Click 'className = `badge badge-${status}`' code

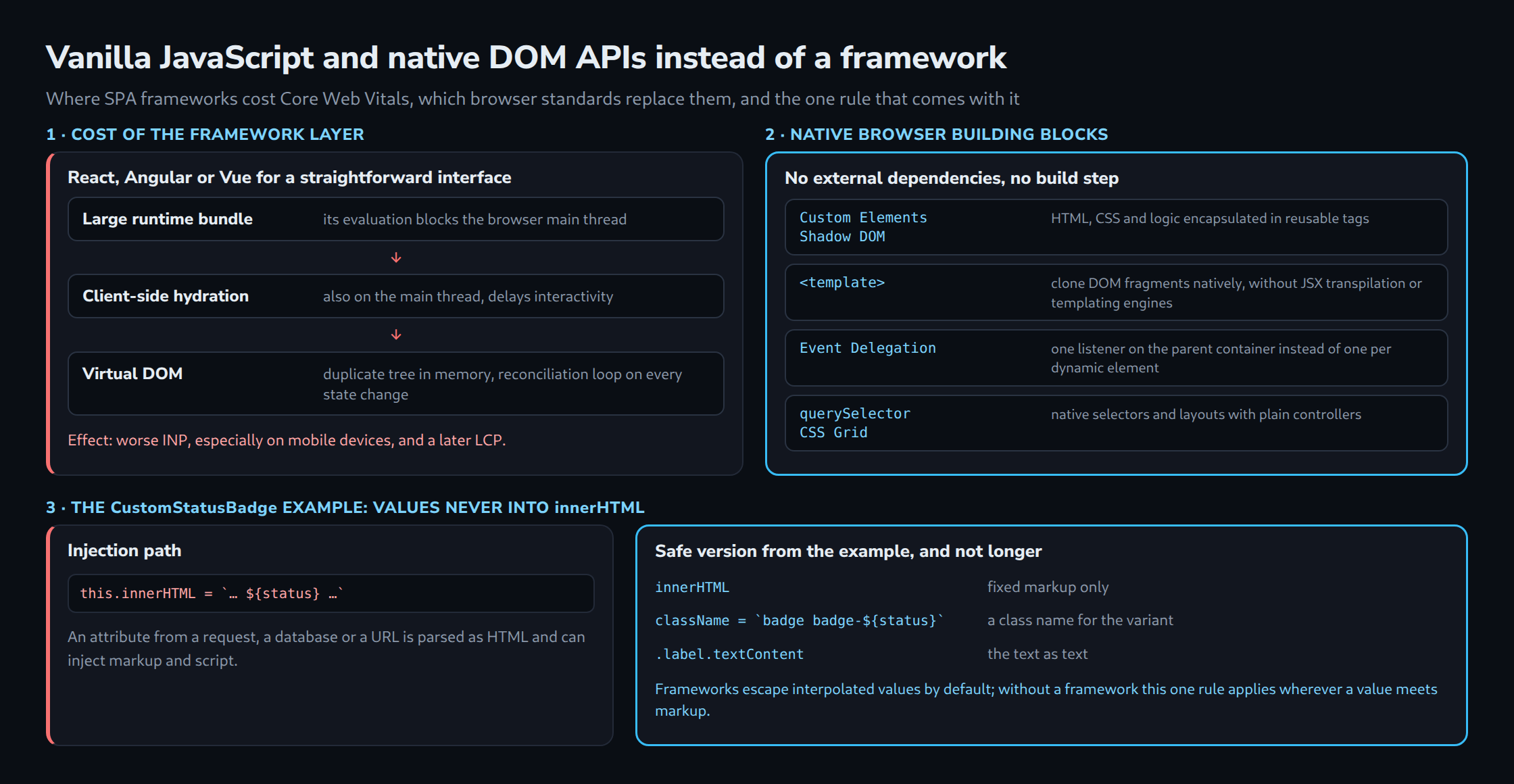click(x=800, y=620)
